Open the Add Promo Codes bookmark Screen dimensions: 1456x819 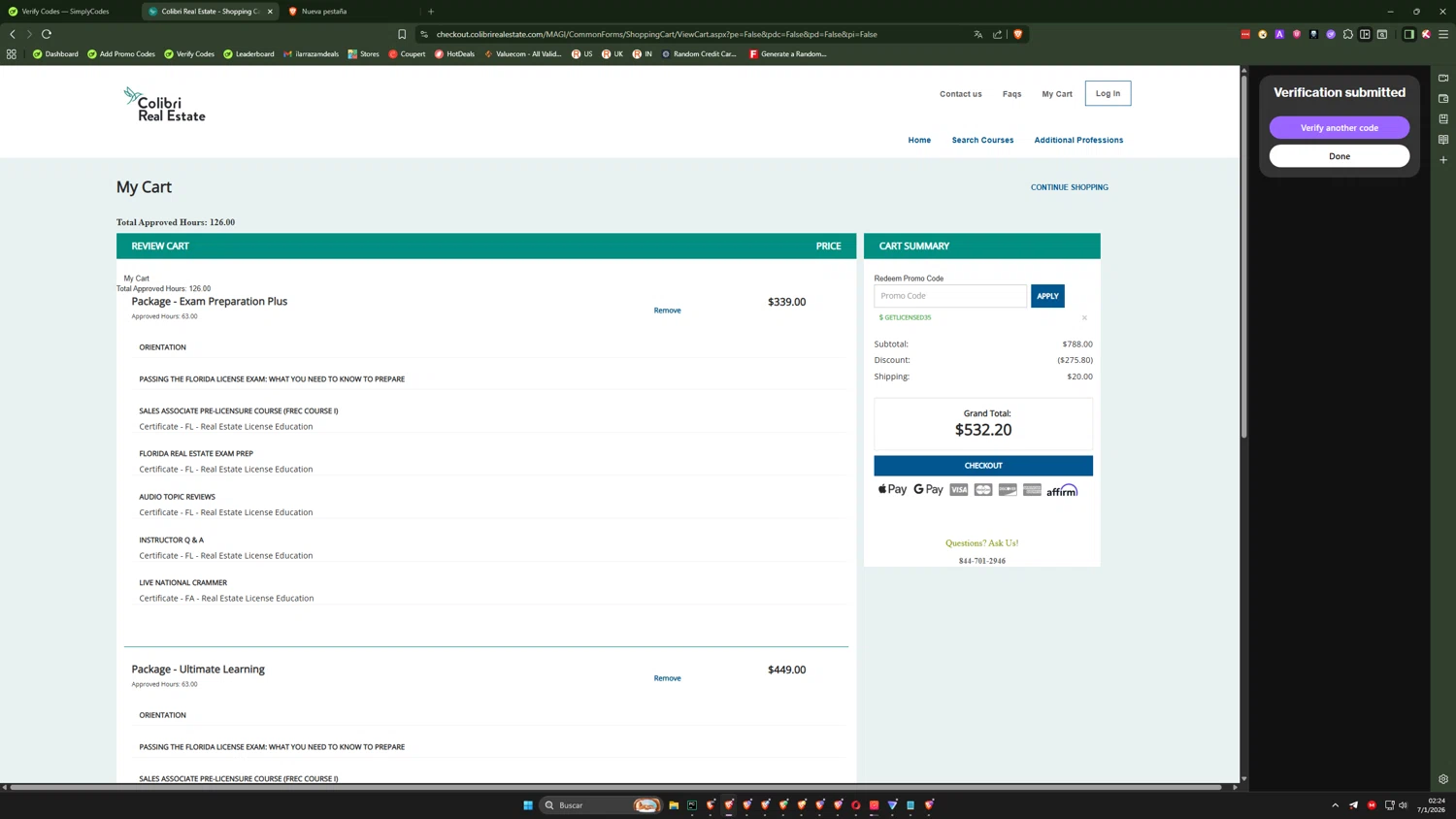pos(121,54)
